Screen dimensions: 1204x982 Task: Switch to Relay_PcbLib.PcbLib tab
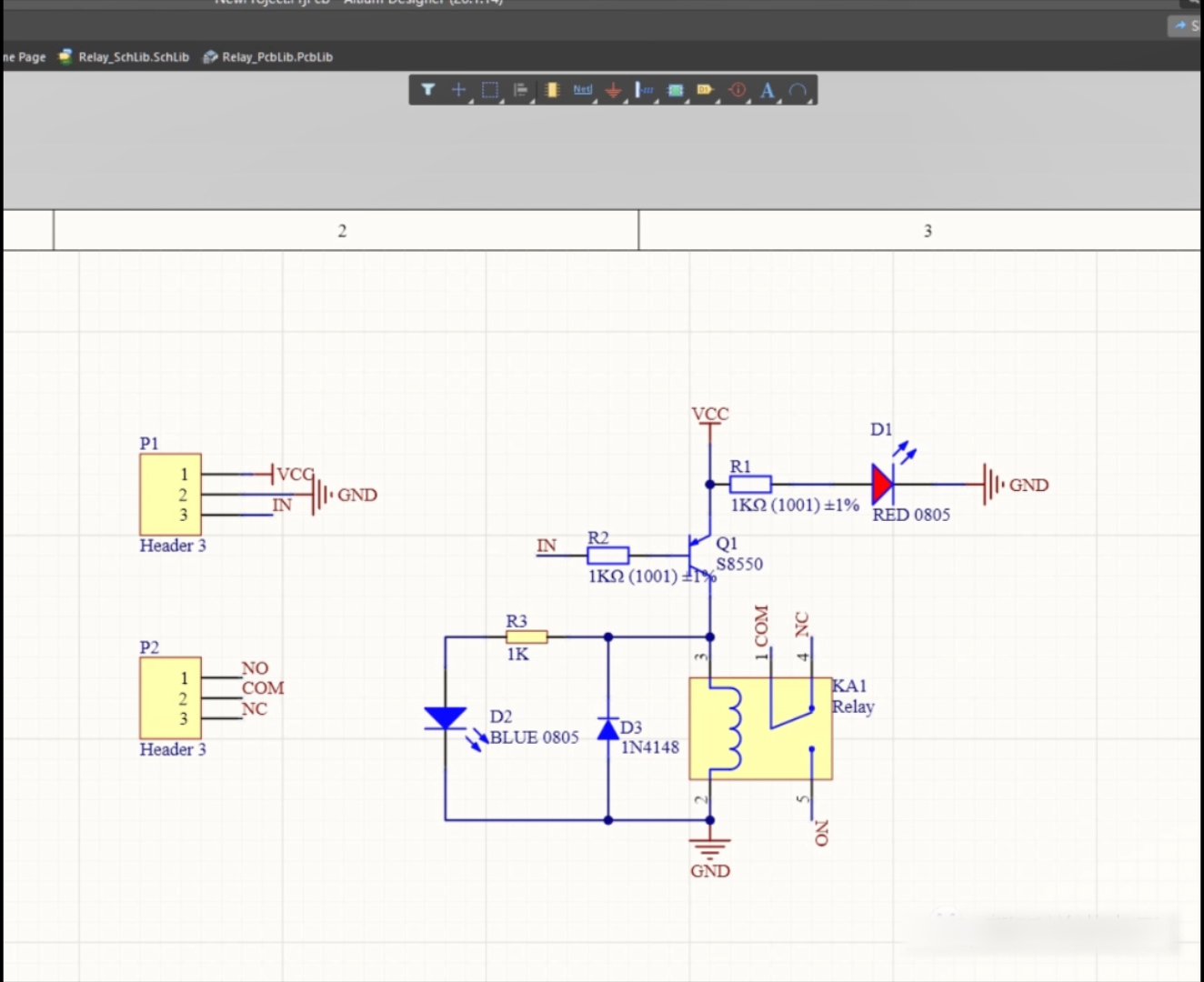click(267, 56)
